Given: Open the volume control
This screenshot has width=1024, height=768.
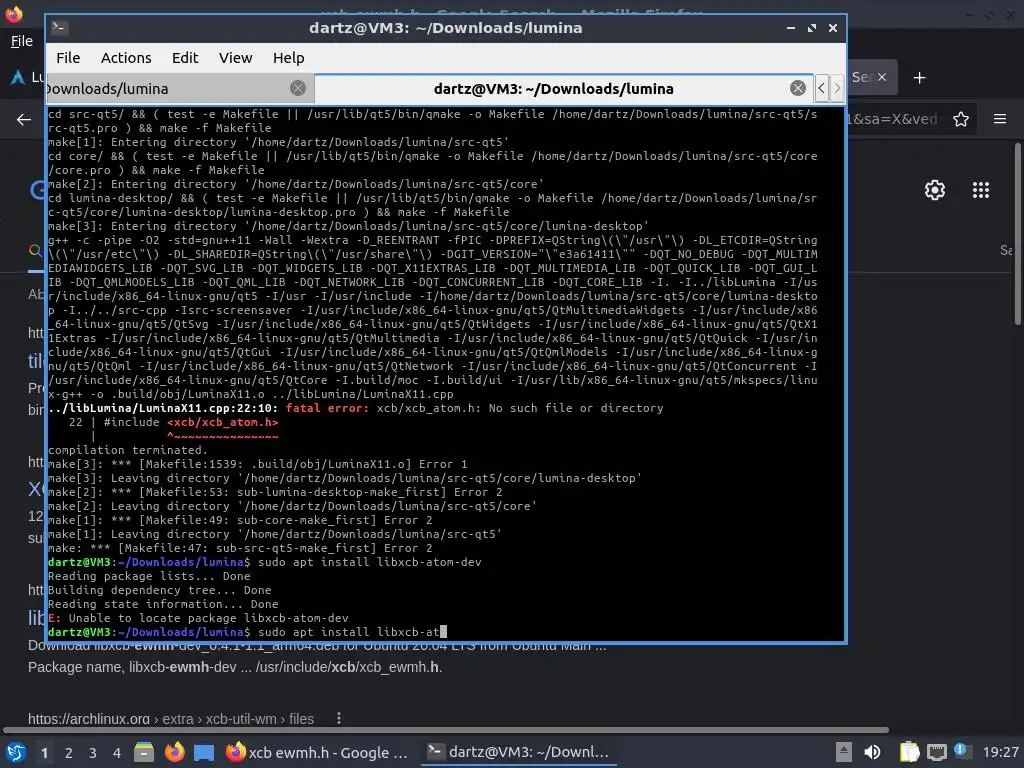Looking at the screenshot, I should pyautogui.click(x=872, y=752).
